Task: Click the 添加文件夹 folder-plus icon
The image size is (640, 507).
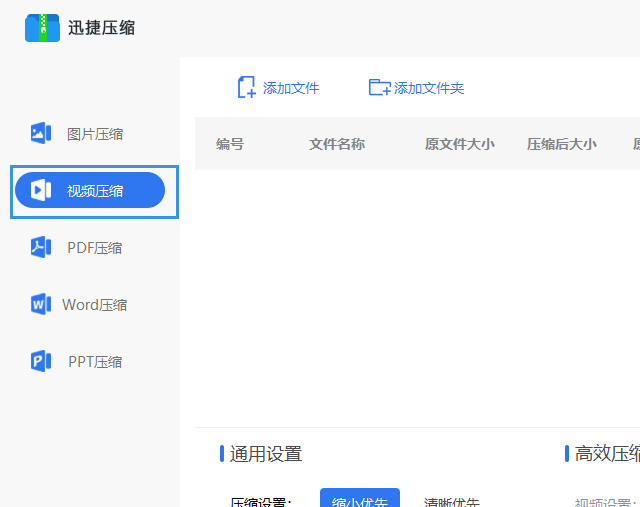Action: 379,88
